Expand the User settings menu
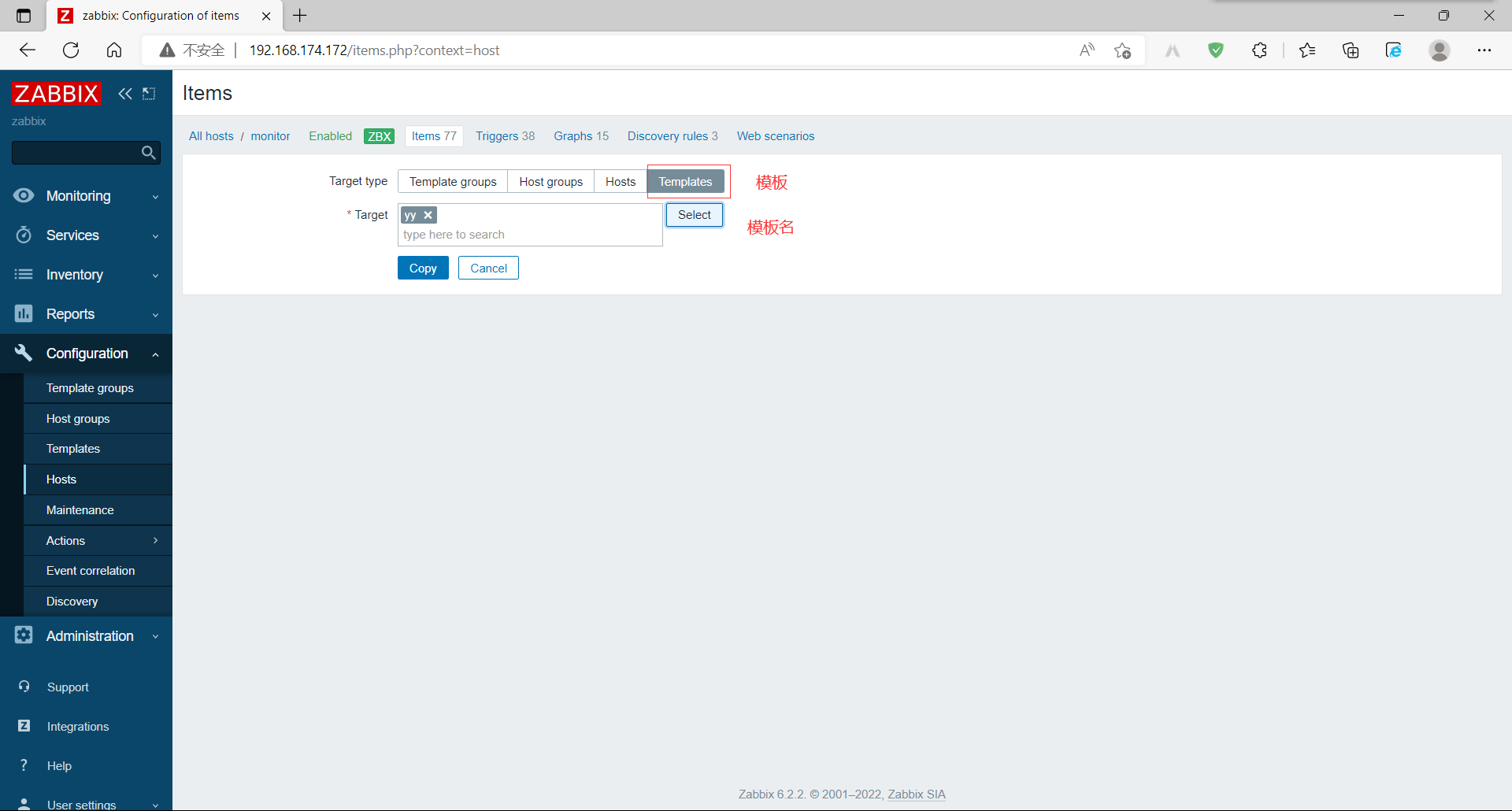The height and width of the screenshot is (811, 1512). coord(155,805)
